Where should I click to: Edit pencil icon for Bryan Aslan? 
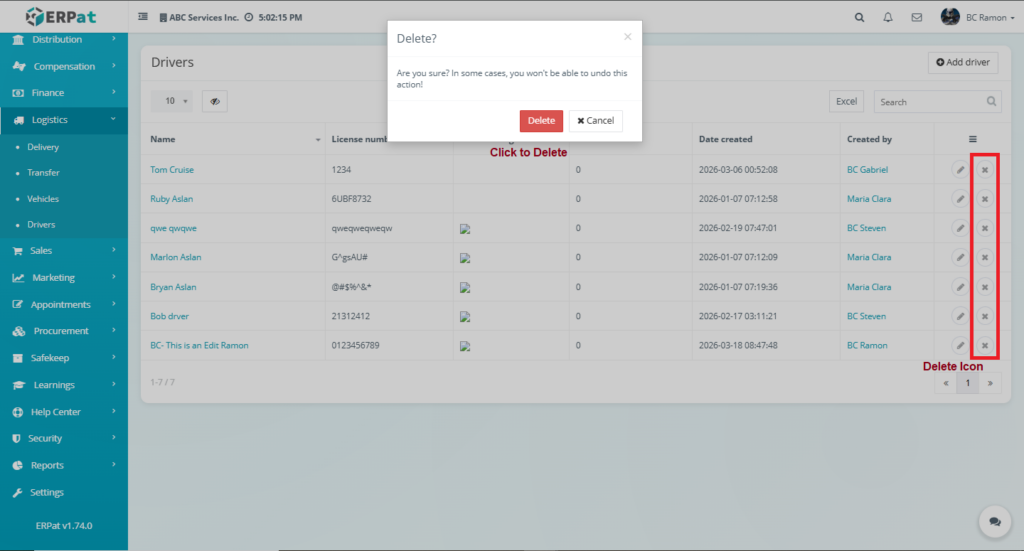pos(960,287)
